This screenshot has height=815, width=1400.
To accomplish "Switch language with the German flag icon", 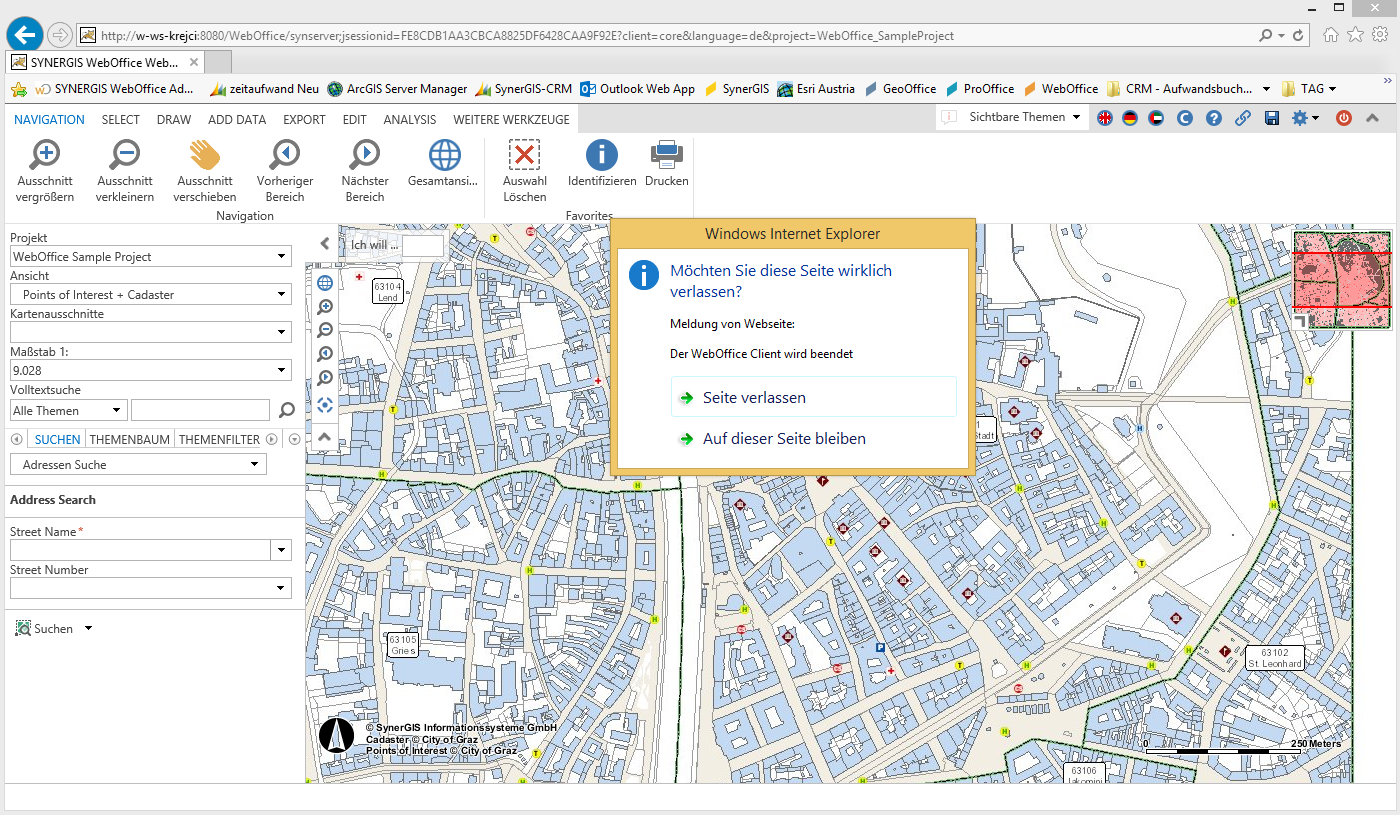I will tap(1130, 117).
